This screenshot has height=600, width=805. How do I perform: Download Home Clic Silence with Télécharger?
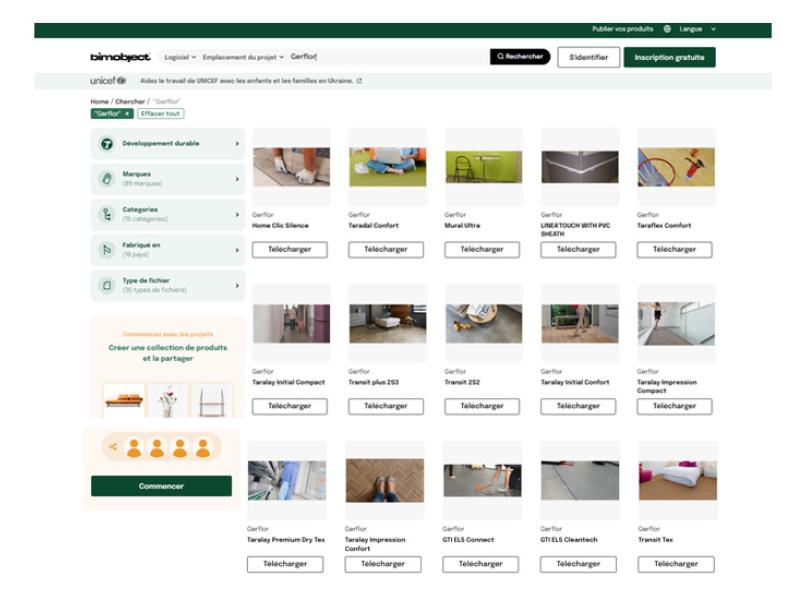(289, 250)
